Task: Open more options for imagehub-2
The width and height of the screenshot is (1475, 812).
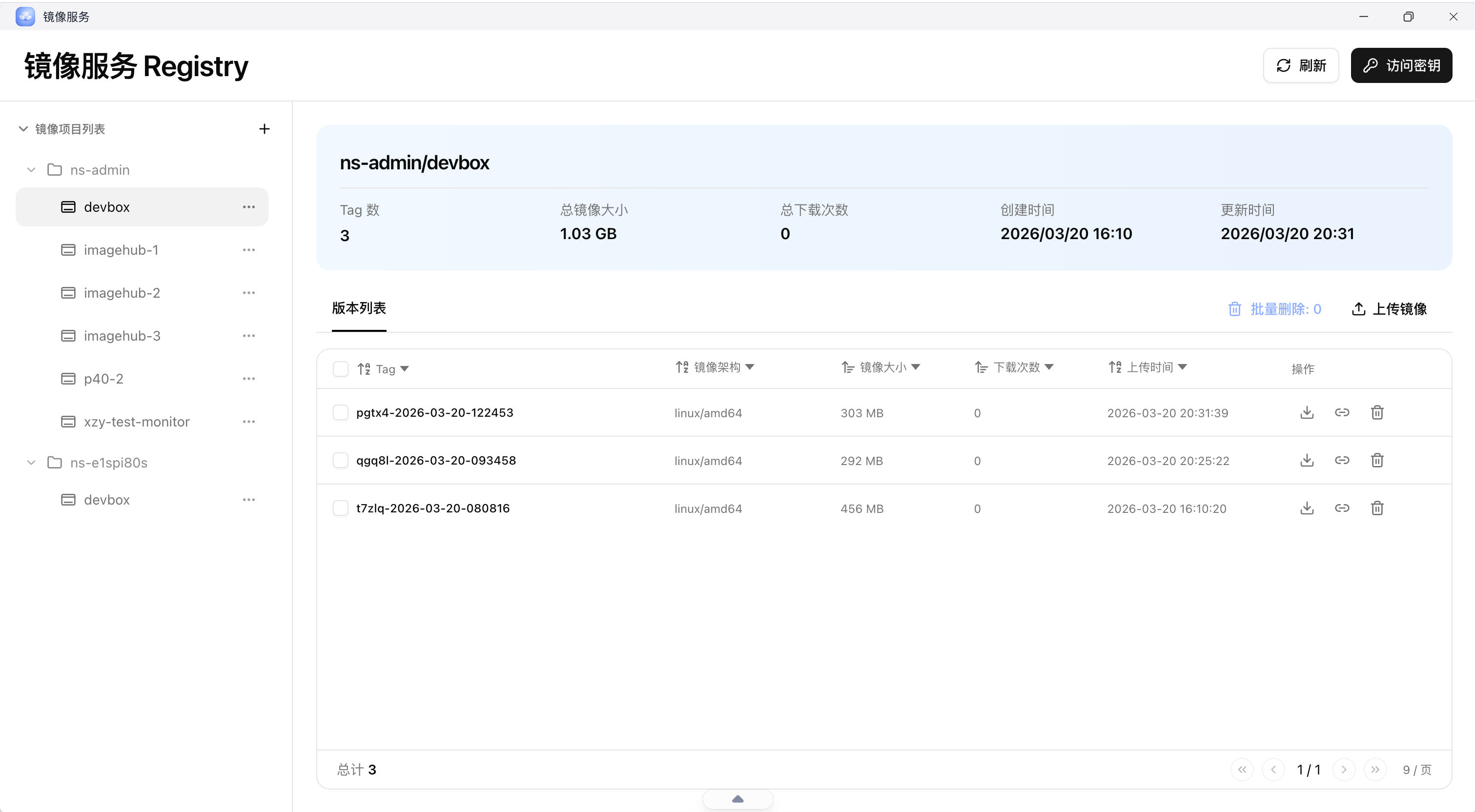Action: (248, 293)
